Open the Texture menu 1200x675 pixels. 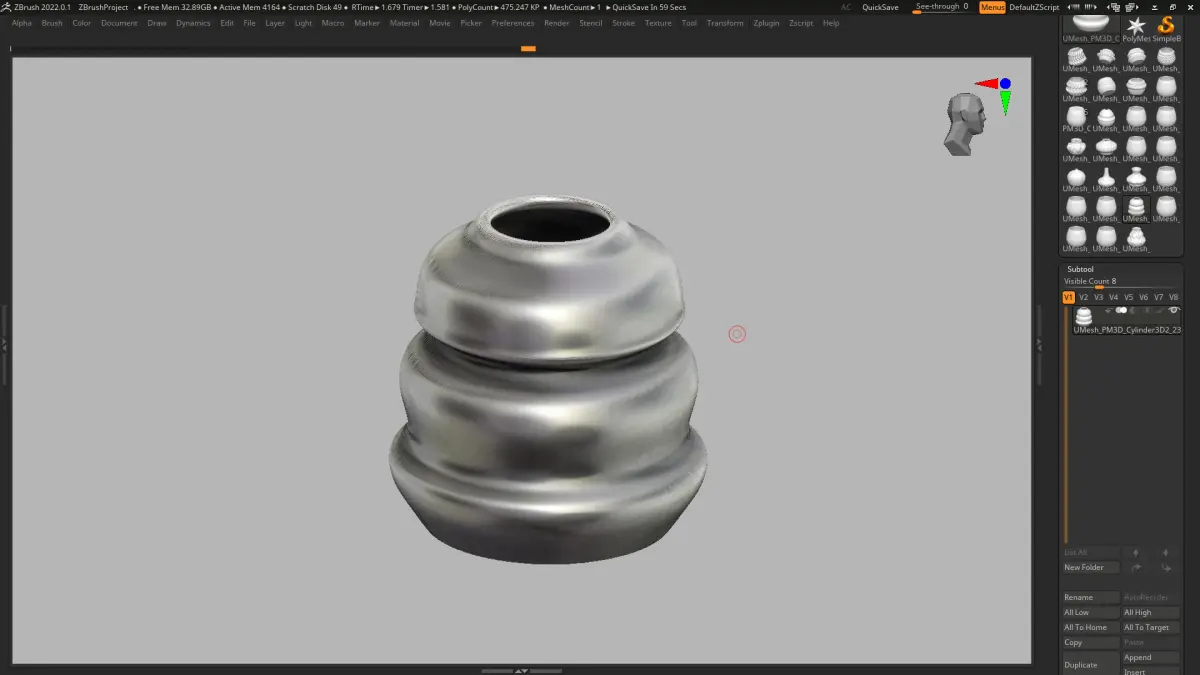[658, 23]
